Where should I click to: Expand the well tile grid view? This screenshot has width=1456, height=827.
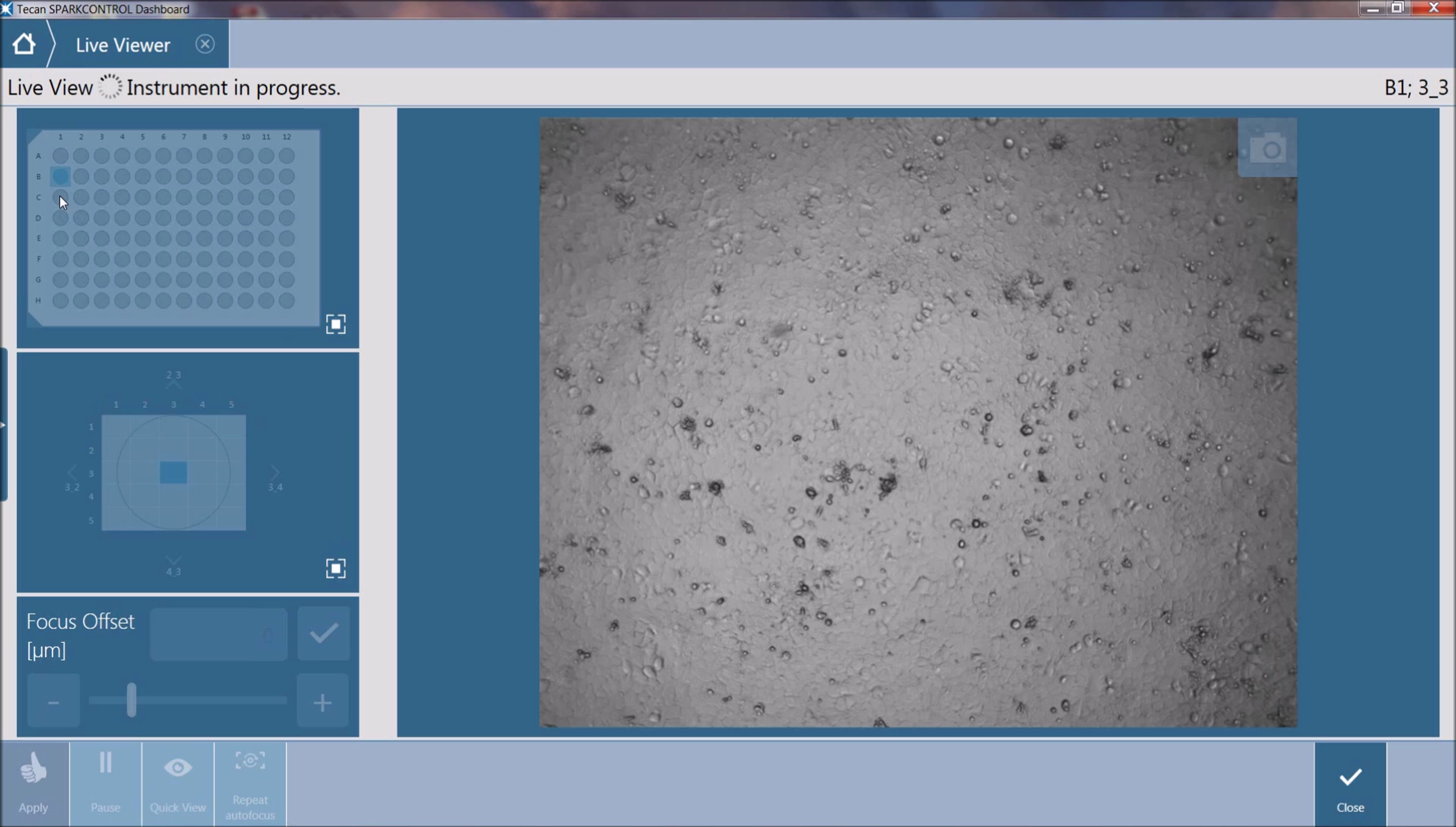pyautogui.click(x=336, y=568)
